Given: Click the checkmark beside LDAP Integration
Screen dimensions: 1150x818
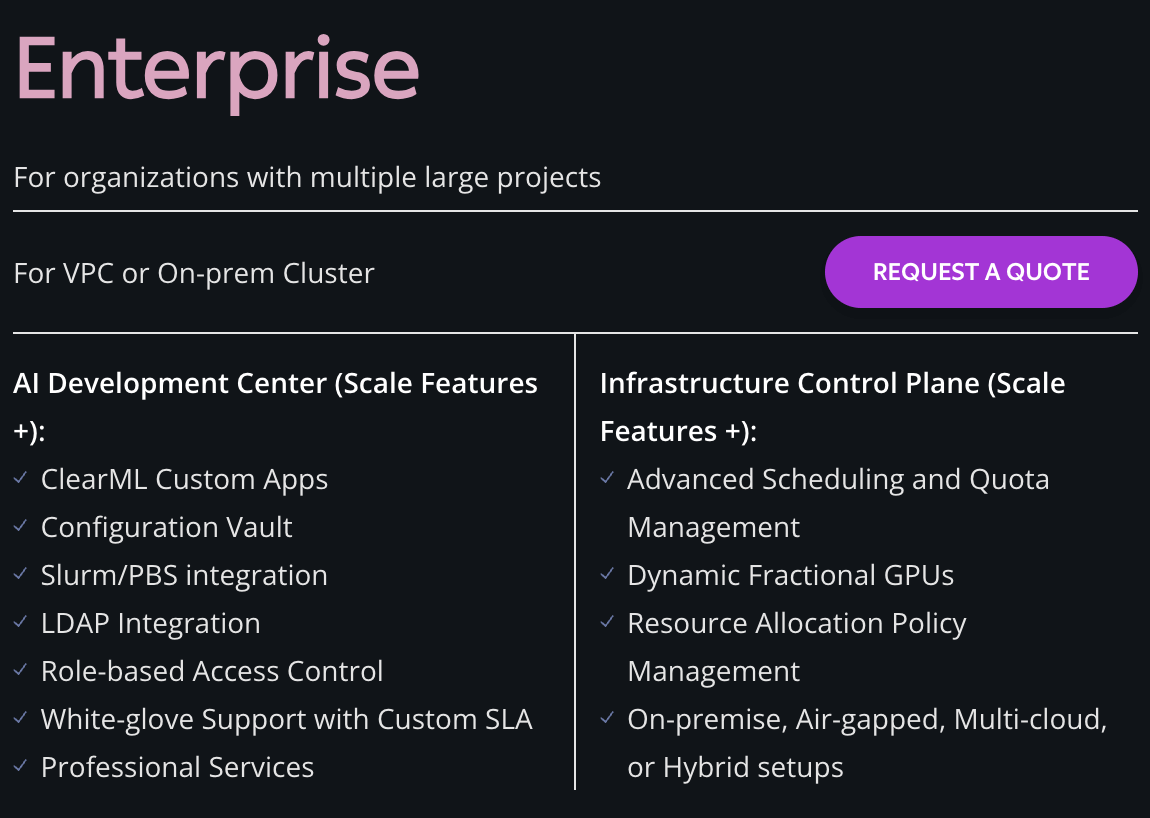Looking at the screenshot, I should (x=21, y=623).
